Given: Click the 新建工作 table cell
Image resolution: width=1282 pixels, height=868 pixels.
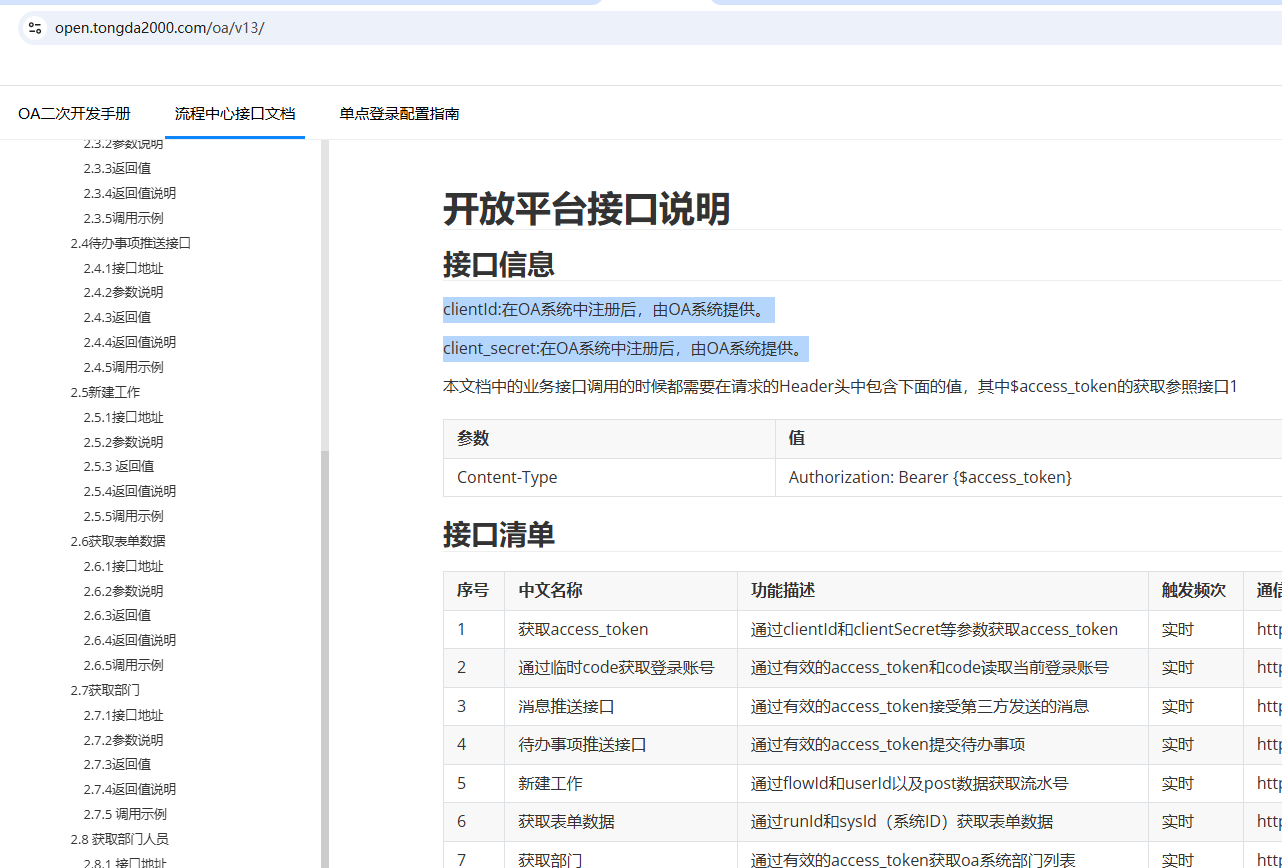Looking at the screenshot, I should [621, 783].
